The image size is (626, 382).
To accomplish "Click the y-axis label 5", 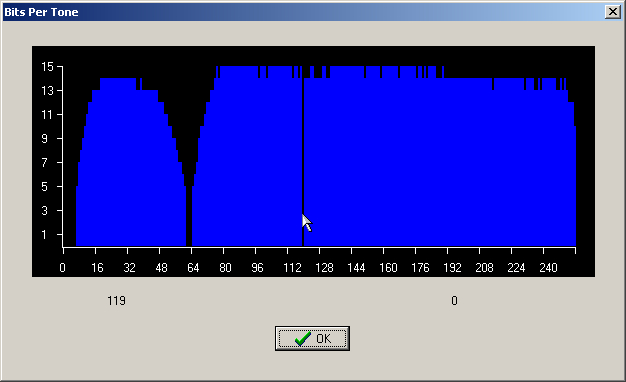I will click(x=44, y=186).
